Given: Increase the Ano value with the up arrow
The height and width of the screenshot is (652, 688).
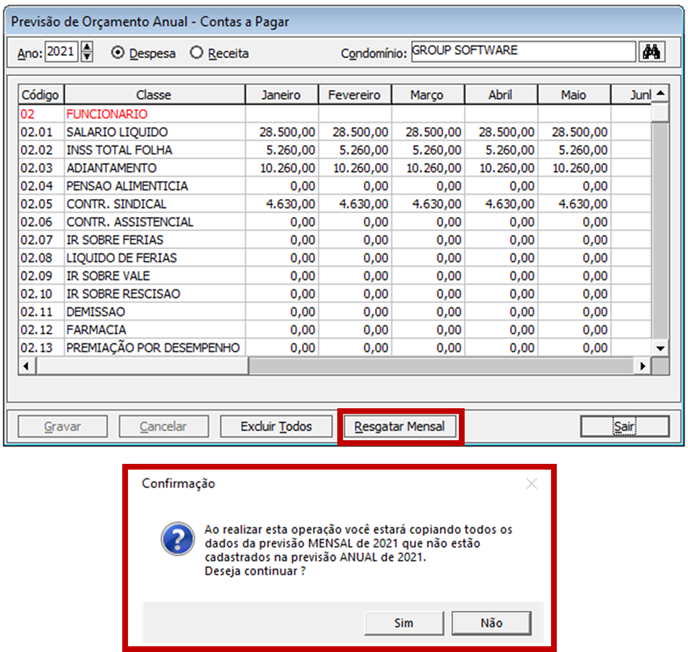Looking at the screenshot, I should 87,47.
